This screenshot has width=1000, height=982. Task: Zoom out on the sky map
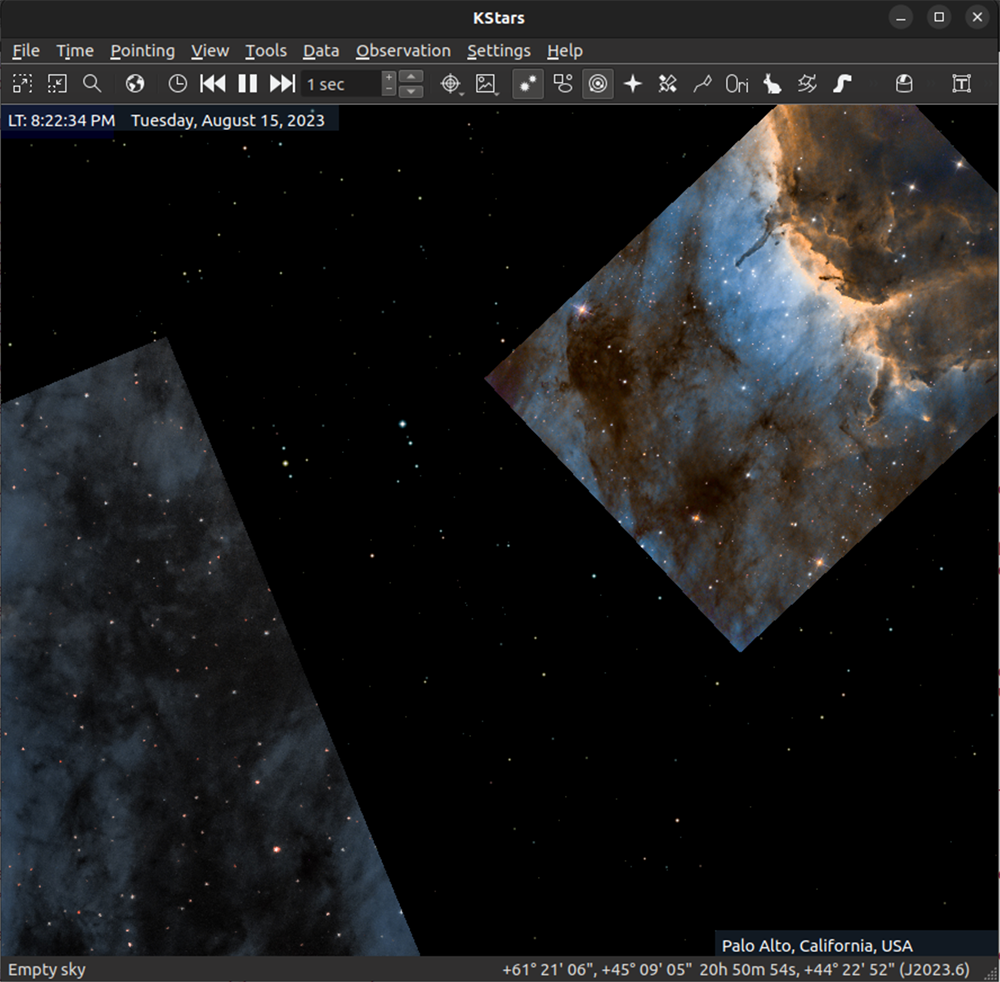coord(57,84)
